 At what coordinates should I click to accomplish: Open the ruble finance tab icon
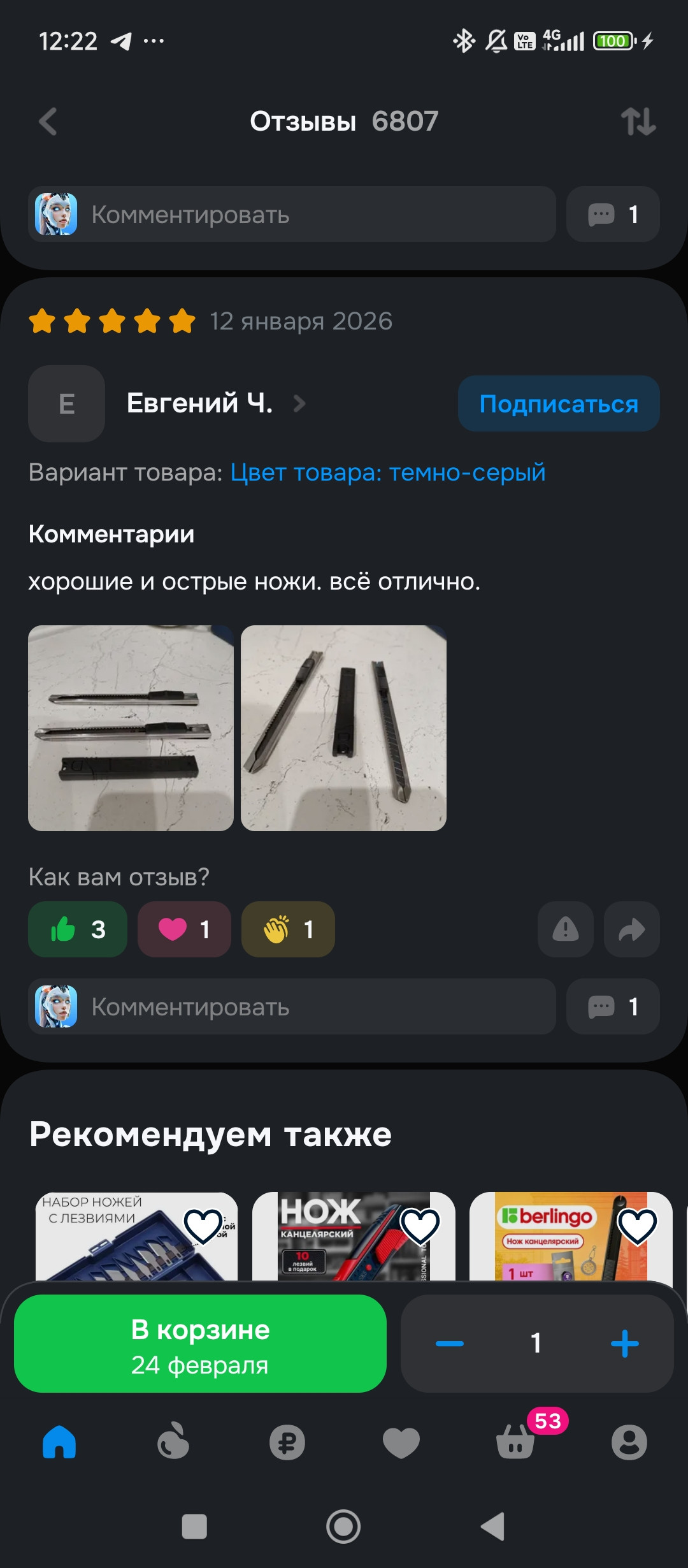[287, 1442]
